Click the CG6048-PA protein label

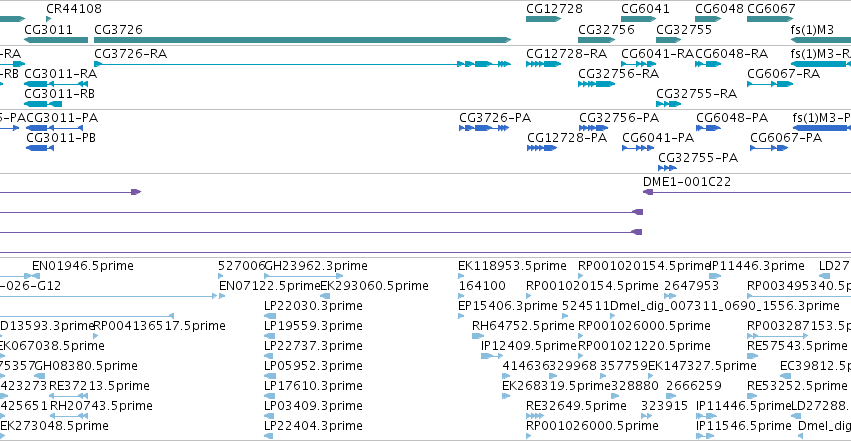(732, 118)
